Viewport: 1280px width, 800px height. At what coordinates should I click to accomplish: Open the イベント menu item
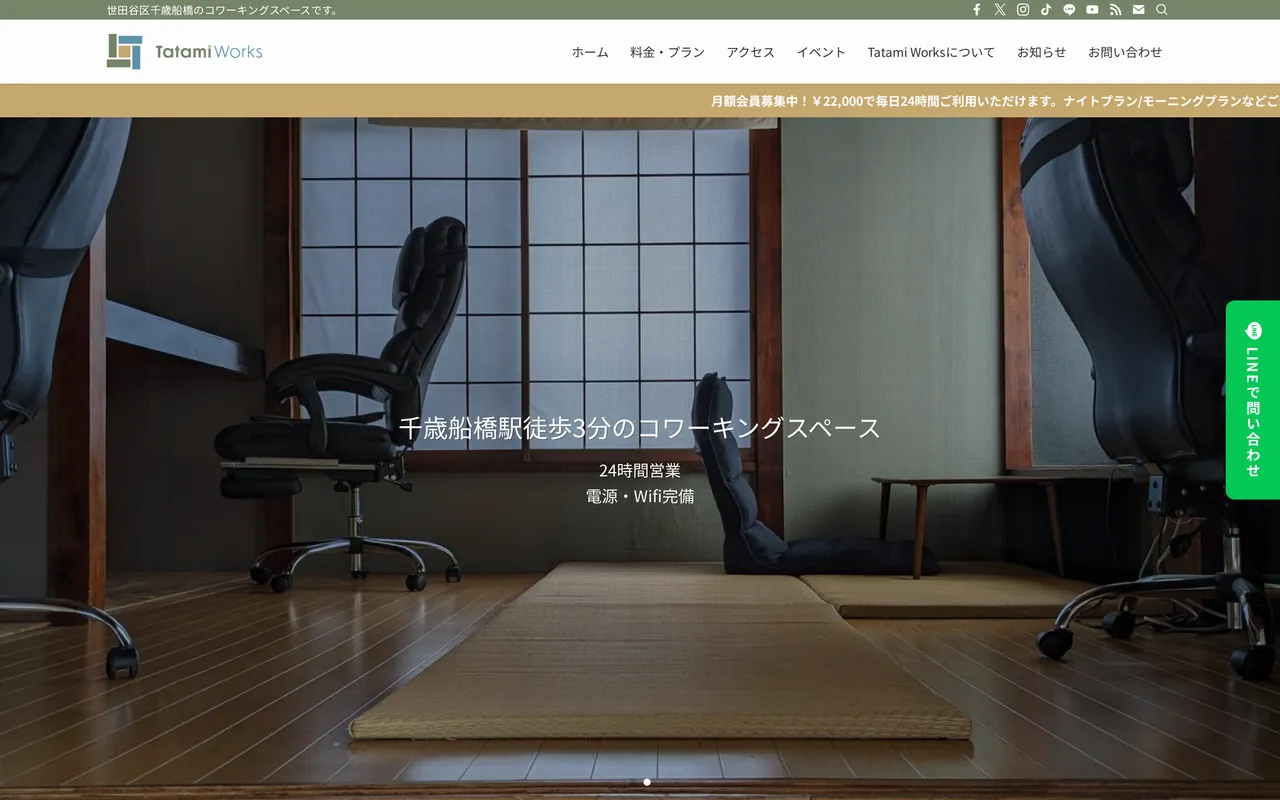tap(821, 52)
